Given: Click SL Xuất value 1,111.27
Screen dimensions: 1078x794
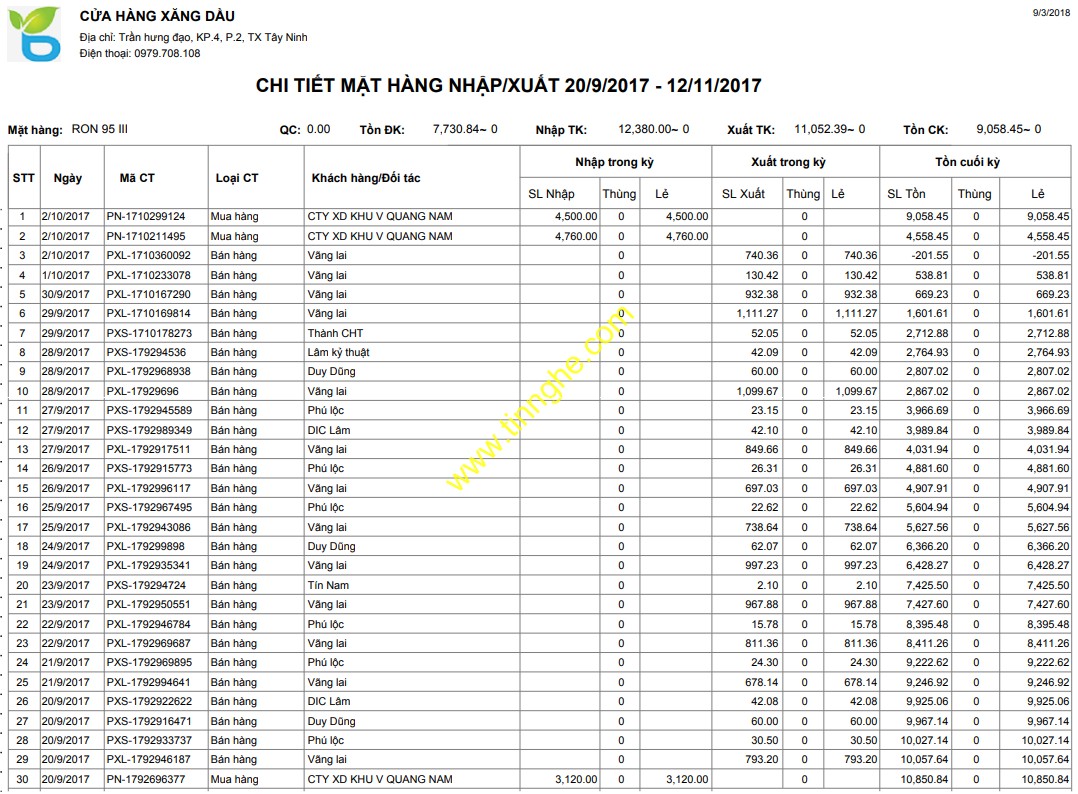Looking at the screenshot, I should coord(758,313).
